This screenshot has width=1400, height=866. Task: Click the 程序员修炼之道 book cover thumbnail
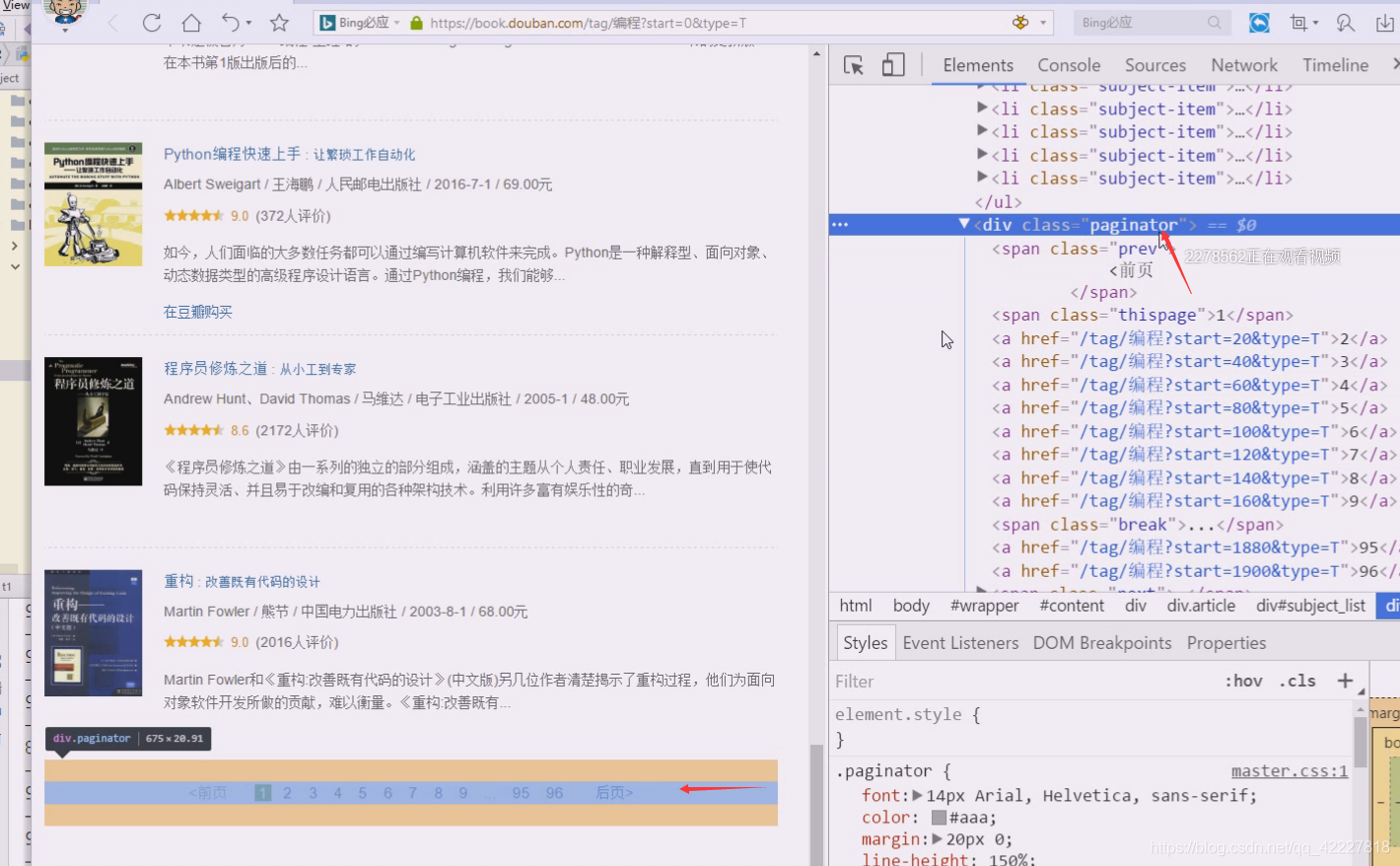pos(94,421)
